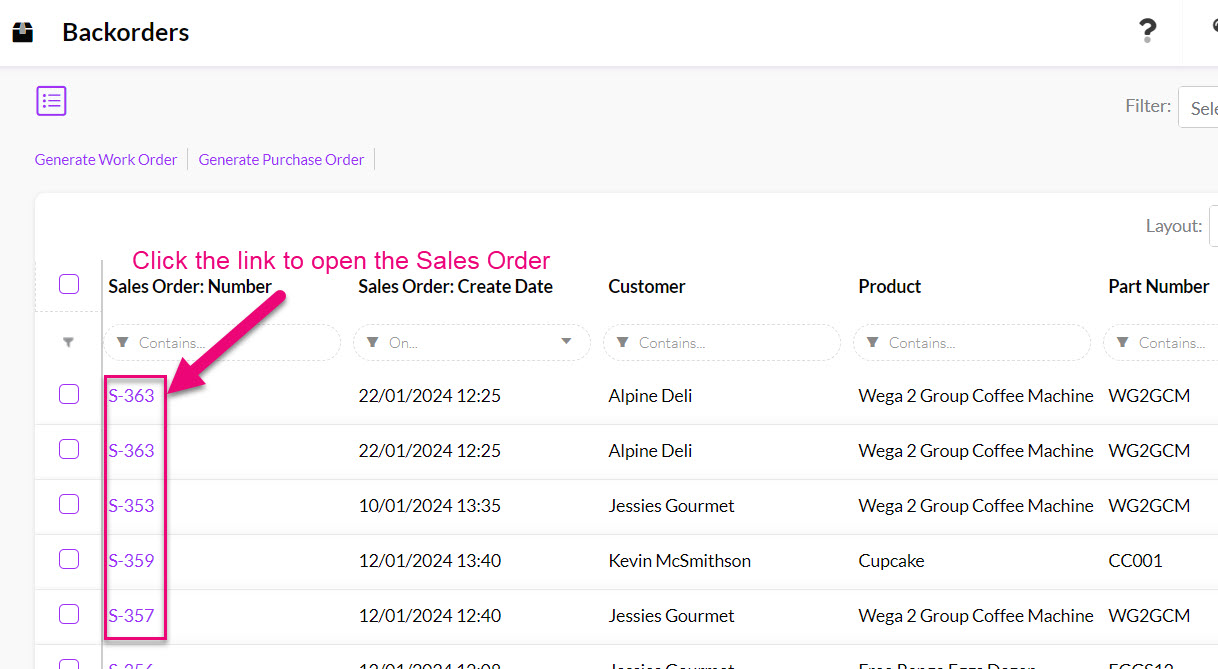
Task: Click Generate Purchase Order
Action: coord(281,159)
